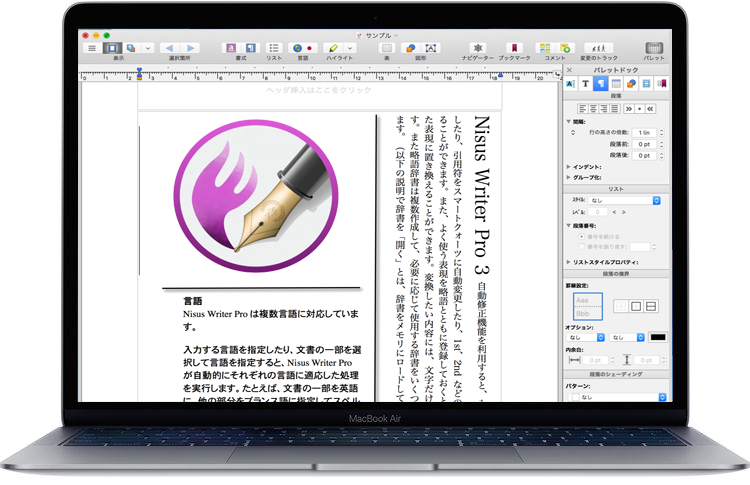750x485 pixels.
Task: Open the リスト style なし dropdown
Action: [x=625, y=200]
